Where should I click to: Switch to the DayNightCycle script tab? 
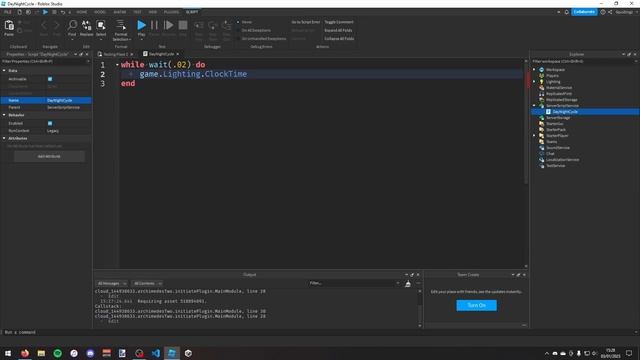click(161, 54)
